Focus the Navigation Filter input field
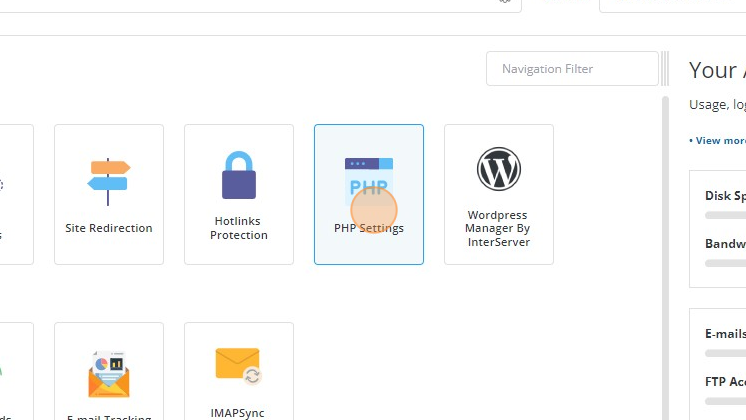The height and width of the screenshot is (420, 746). pyautogui.click(x=572, y=69)
